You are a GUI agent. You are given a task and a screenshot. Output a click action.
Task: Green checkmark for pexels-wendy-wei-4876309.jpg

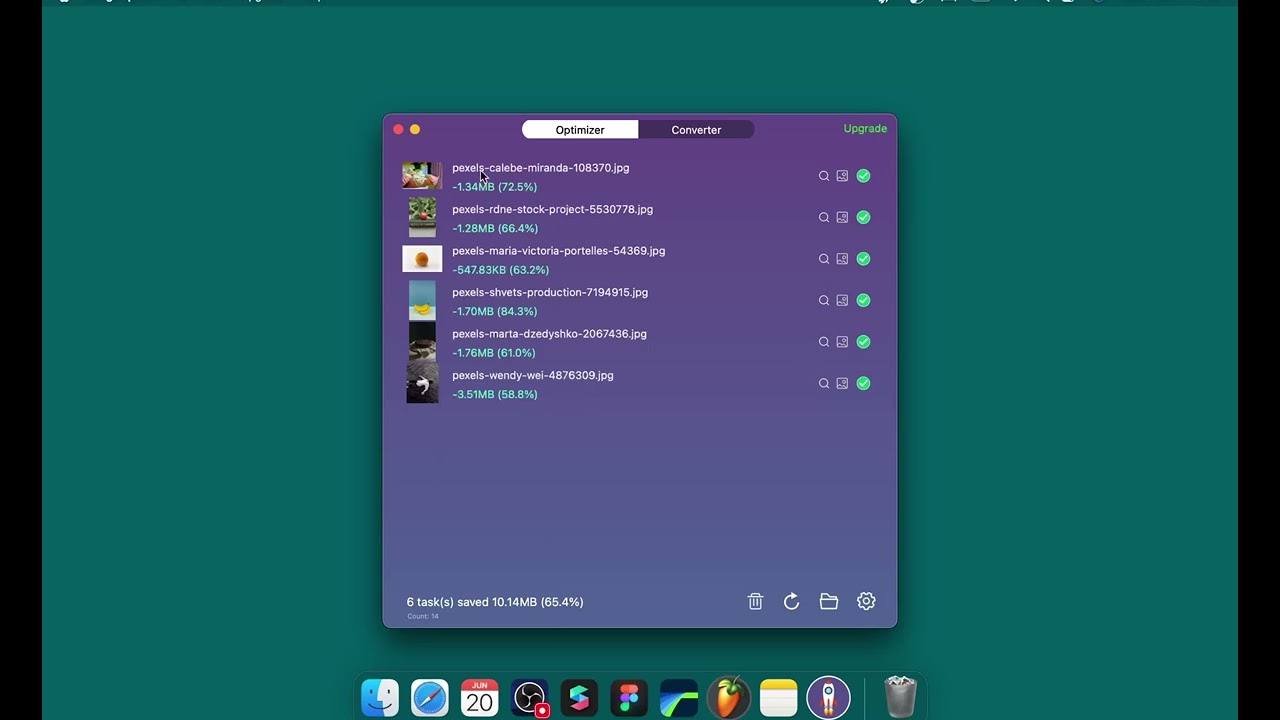863,383
